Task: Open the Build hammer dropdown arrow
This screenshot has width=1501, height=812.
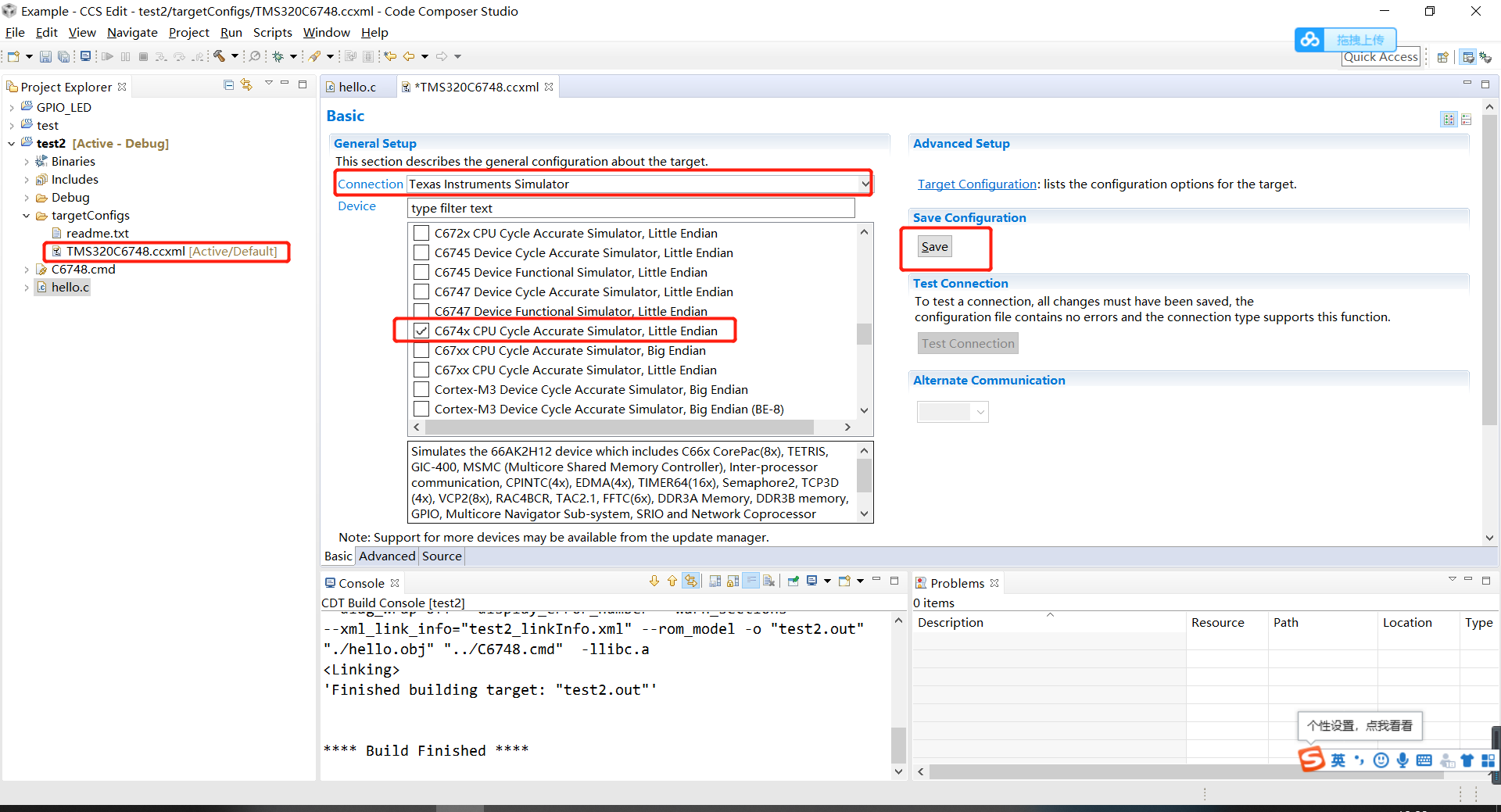Action: pos(235,56)
